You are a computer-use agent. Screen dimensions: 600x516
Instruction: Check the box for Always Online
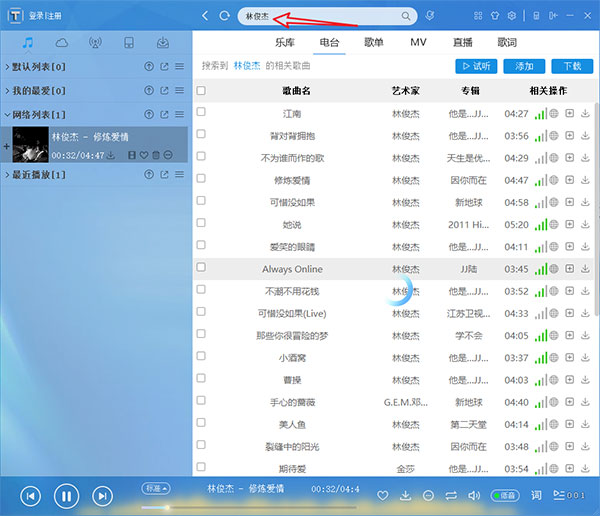[201, 267]
